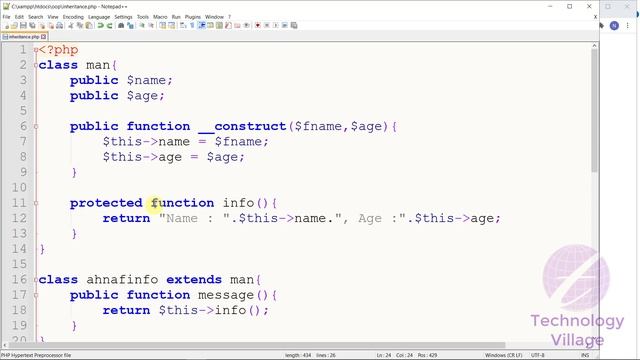
Task: Click the scroll-up arrow of the editor
Action: point(595,46)
